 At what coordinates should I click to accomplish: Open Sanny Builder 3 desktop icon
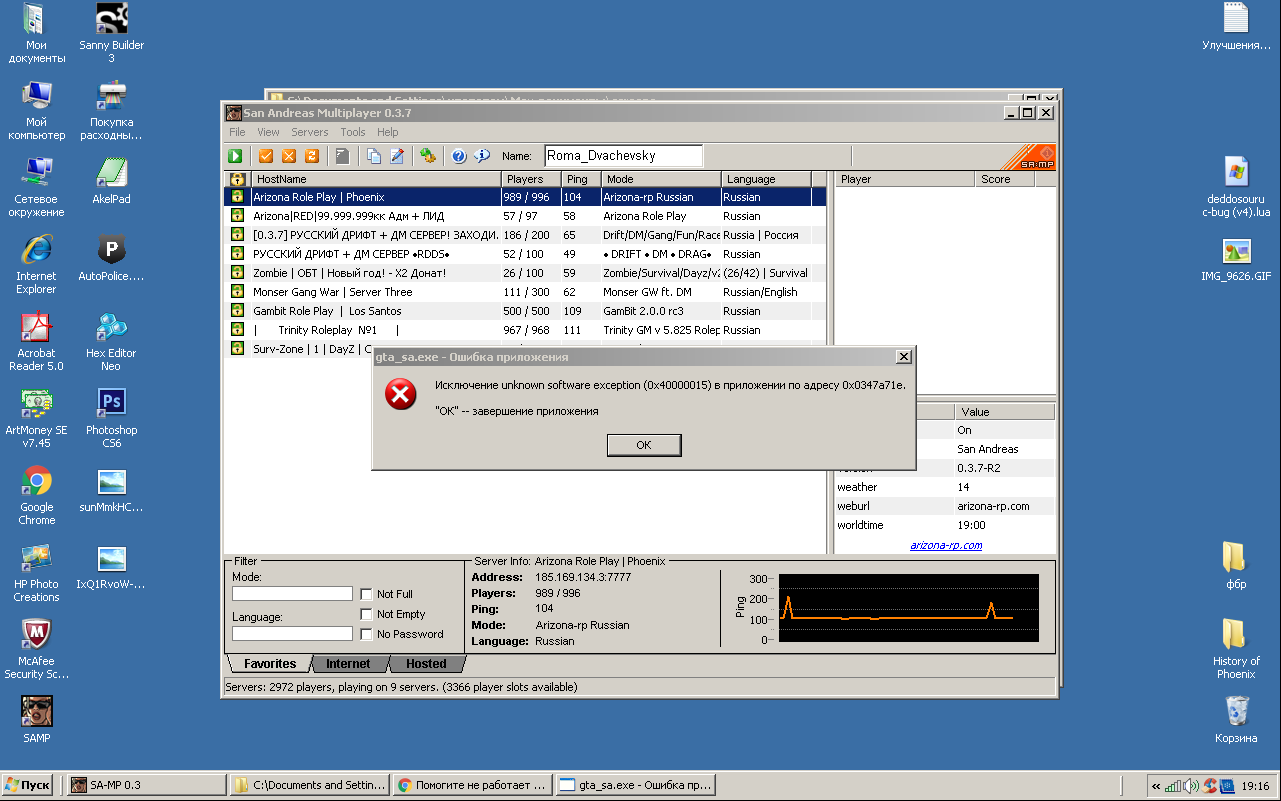coord(111,33)
